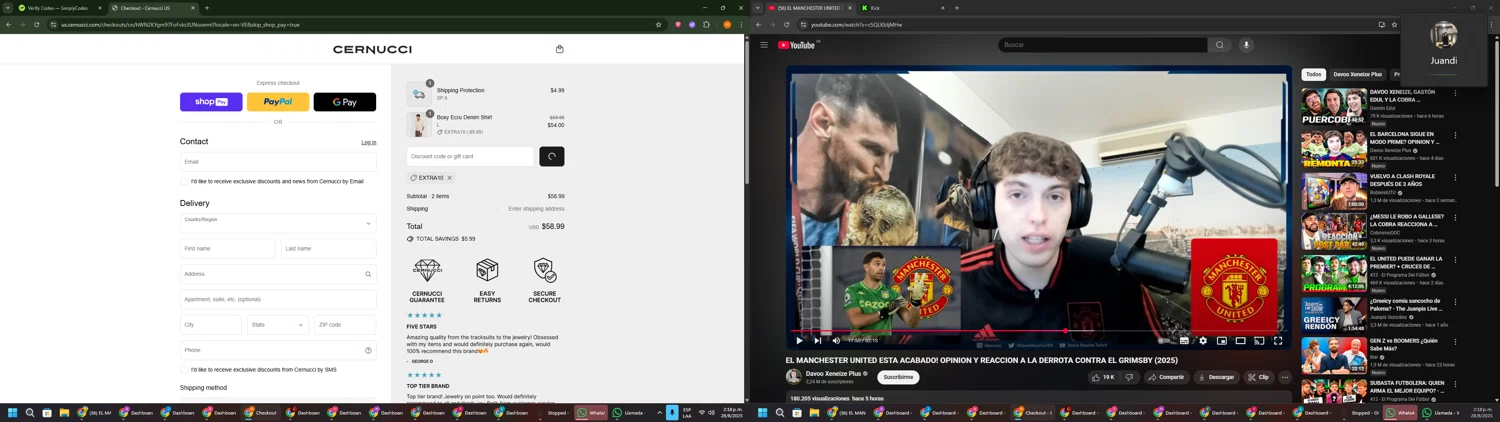Click the YouTube search magnifier button
This screenshot has height=422, width=1500.
coord(1219,45)
